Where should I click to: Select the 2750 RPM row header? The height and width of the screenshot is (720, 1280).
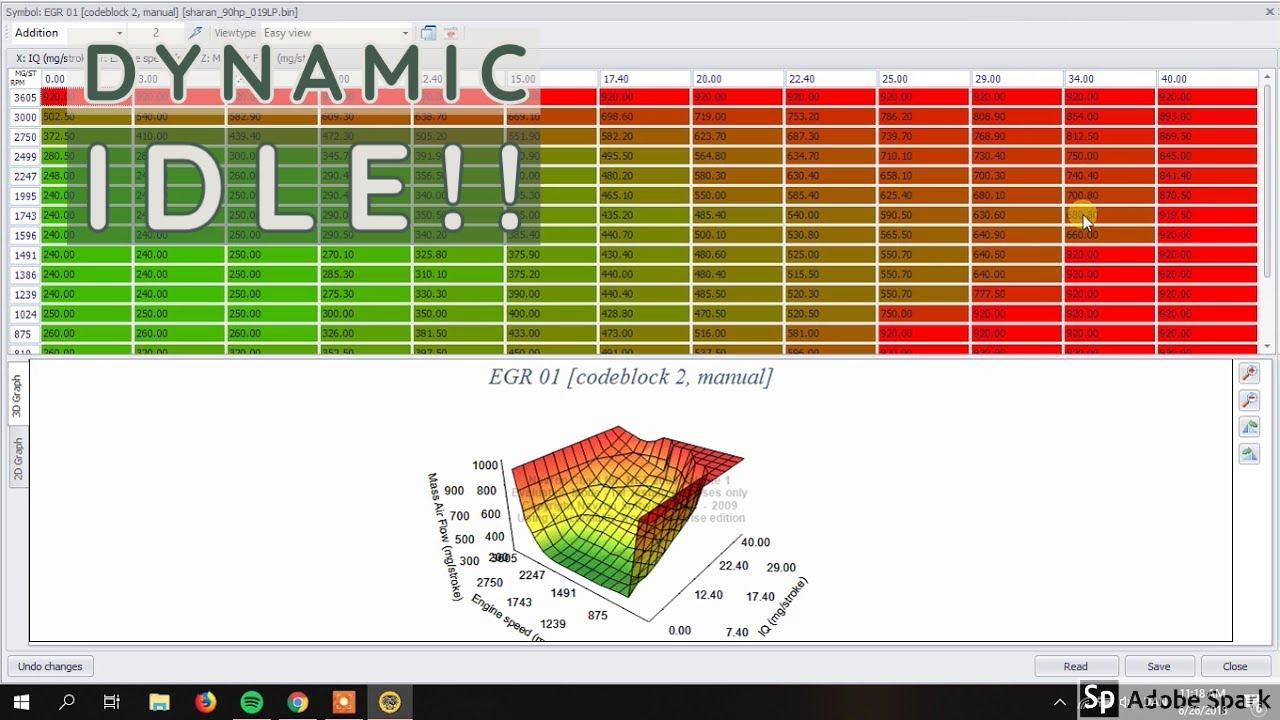24,137
